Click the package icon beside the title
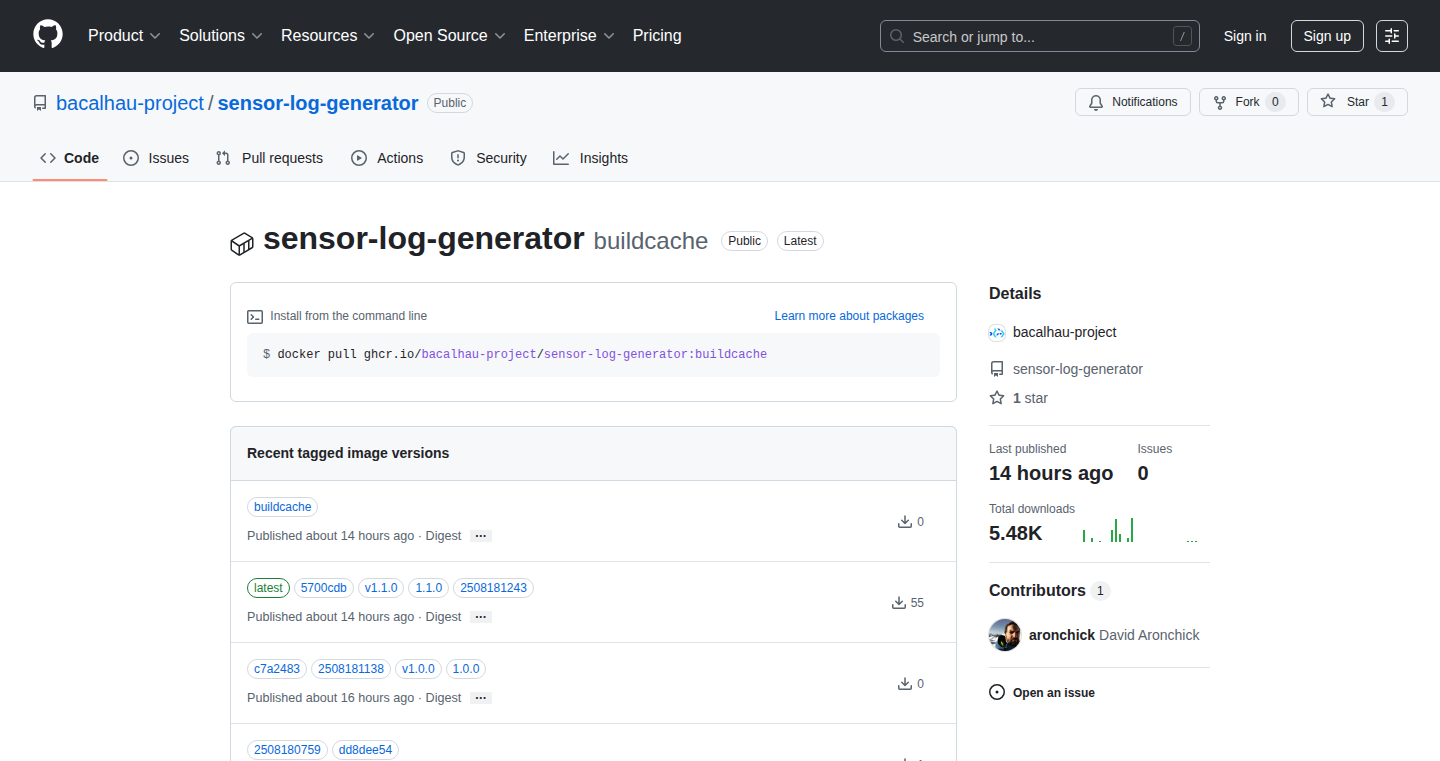 pyautogui.click(x=242, y=243)
